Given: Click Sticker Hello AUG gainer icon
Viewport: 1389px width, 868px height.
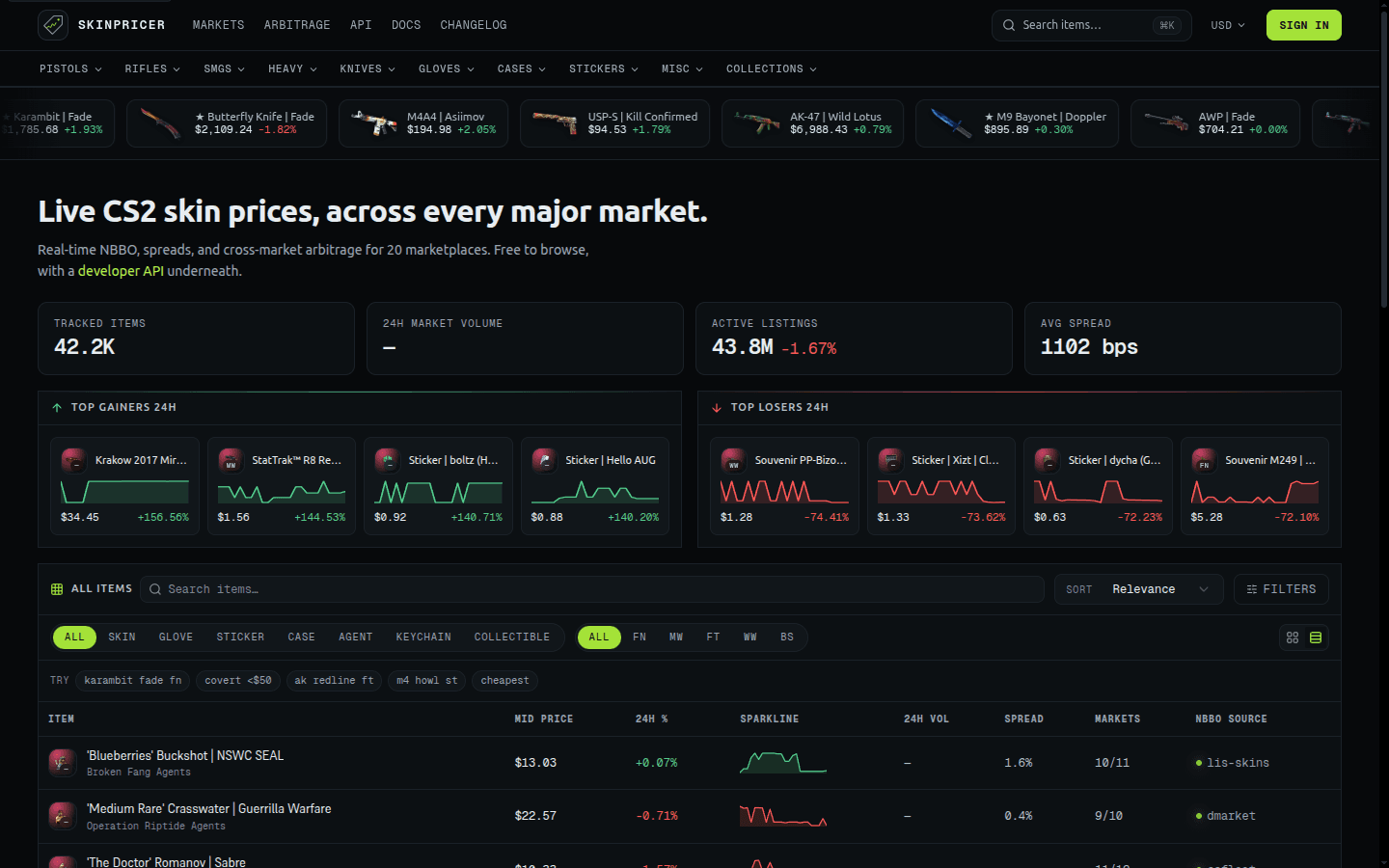Looking at the screenshot, I should coord(544,460).
